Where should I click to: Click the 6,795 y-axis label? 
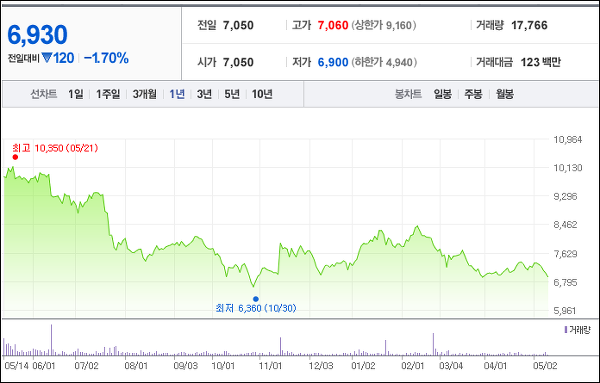point(565,282)
